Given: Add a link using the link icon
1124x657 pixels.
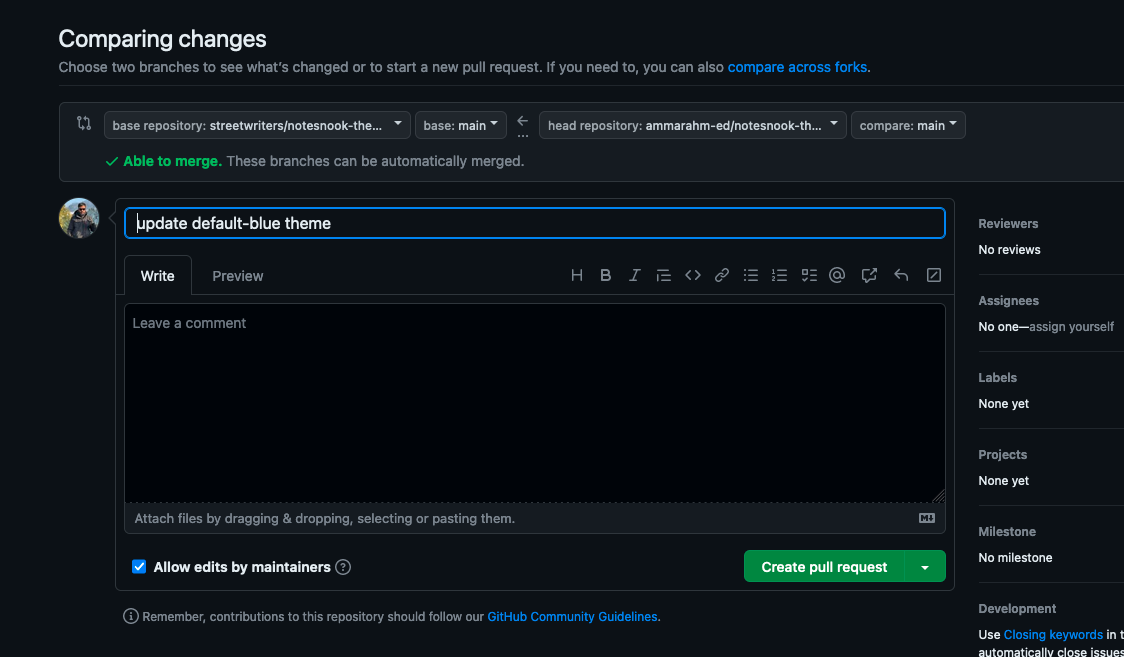Looking at the screenshot, I should [x=721, y=276].
